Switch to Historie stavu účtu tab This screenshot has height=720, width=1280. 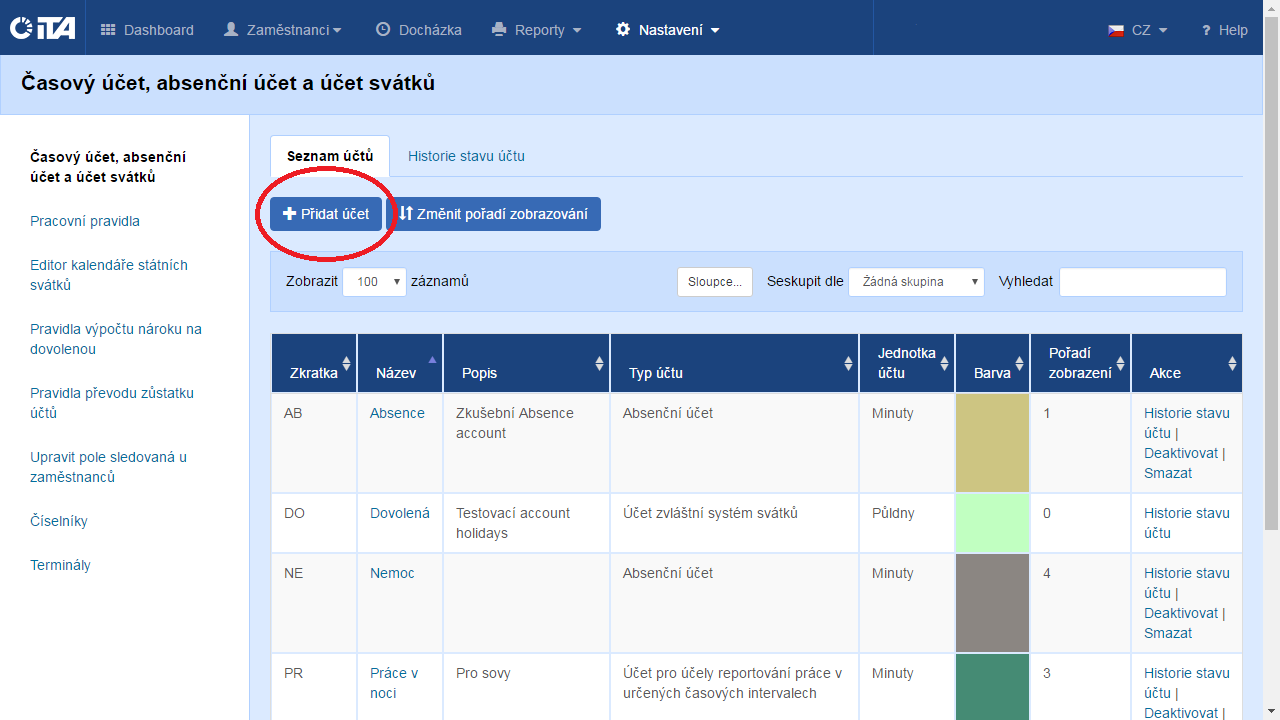pyautogui.click(x=466, y=156)
